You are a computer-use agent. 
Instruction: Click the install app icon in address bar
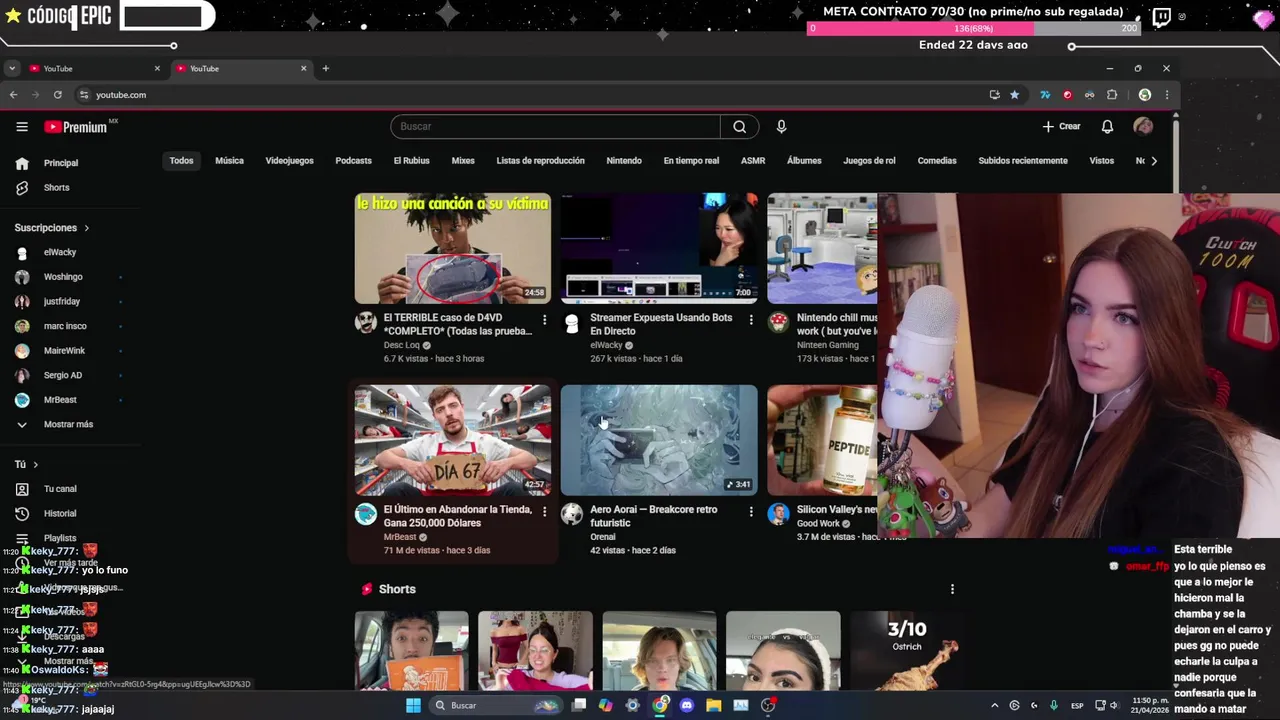pyautogui.click(x=994, y=95)
